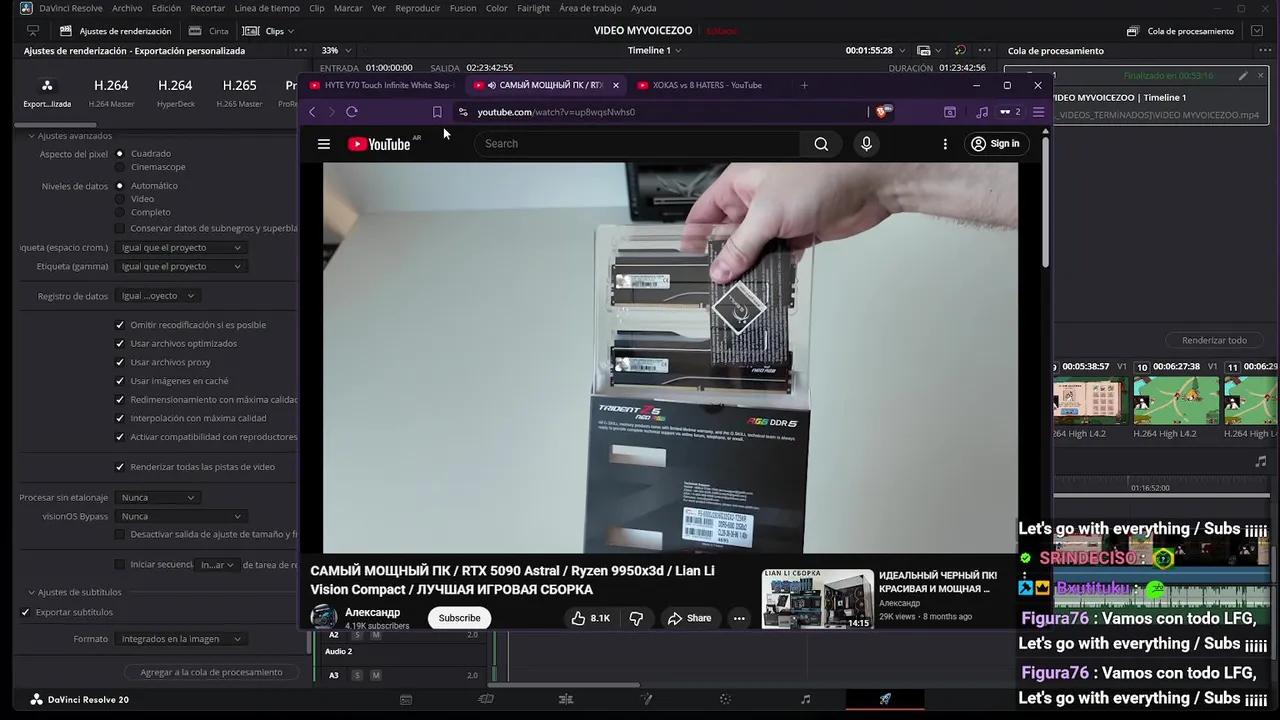Select Cuadrado pixel aspect radio button
The width and height of the screenshot is (1280, 720).
pyautogui.click(x=120, y=154)
